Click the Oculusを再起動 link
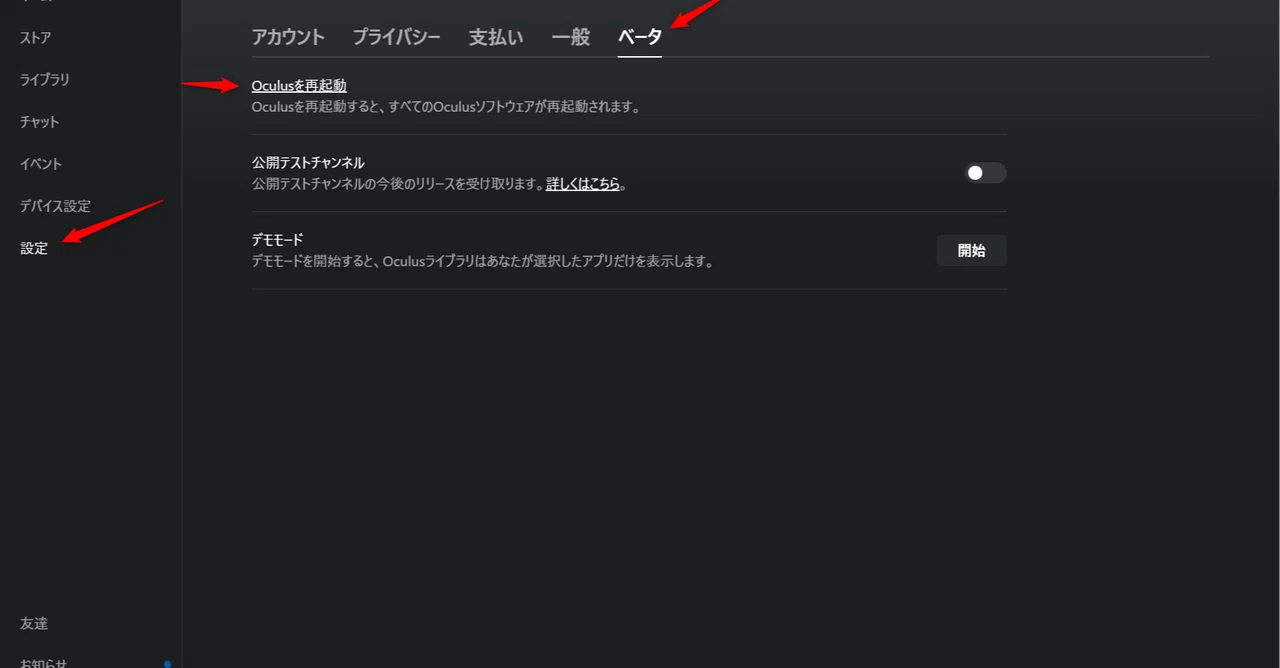 coord(299,86)
